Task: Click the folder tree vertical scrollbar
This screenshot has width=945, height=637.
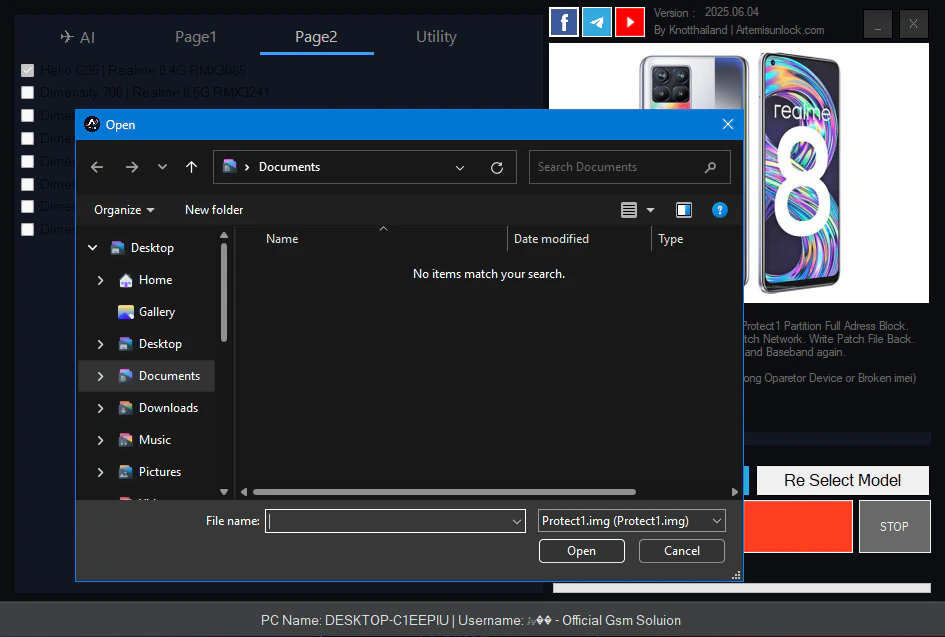Action: (224, 293)
